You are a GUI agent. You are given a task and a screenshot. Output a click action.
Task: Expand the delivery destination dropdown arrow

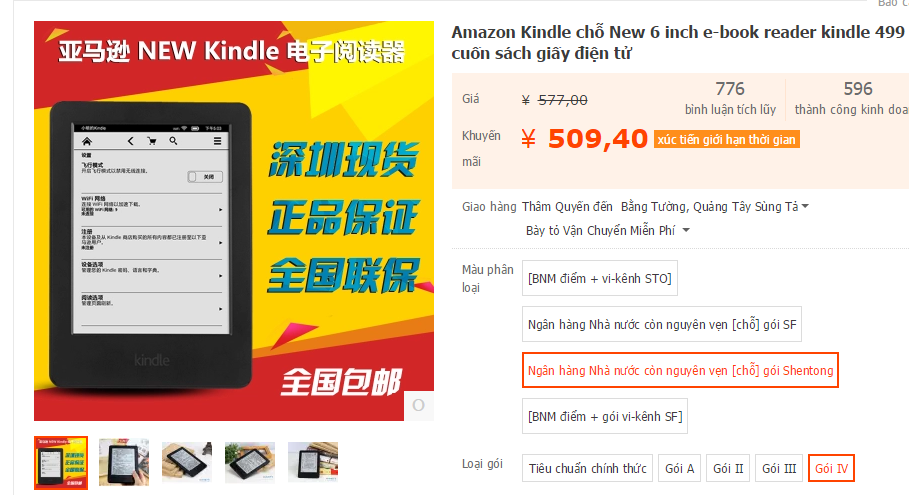point(805,206)
